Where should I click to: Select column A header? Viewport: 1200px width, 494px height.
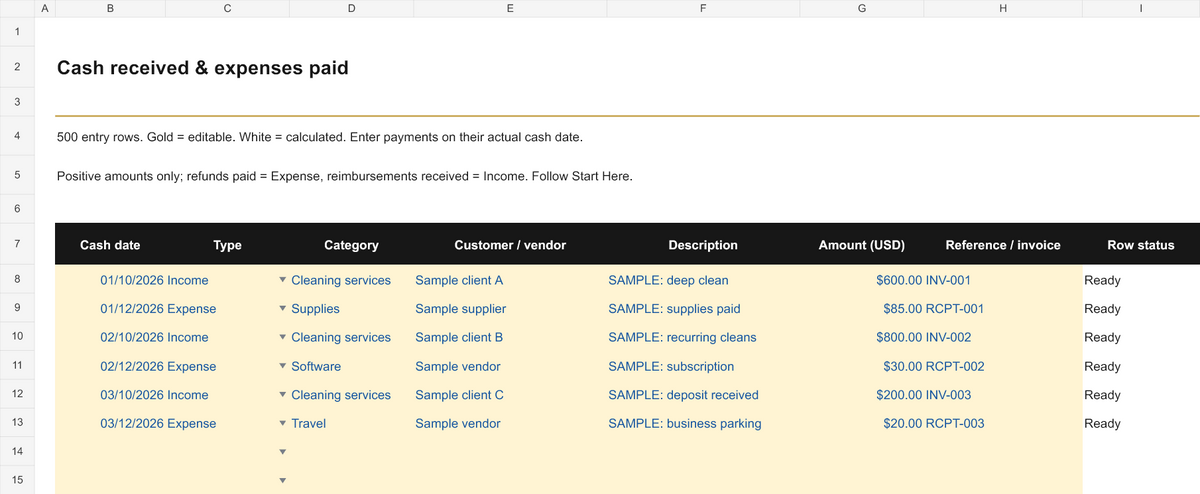(44, 8)
